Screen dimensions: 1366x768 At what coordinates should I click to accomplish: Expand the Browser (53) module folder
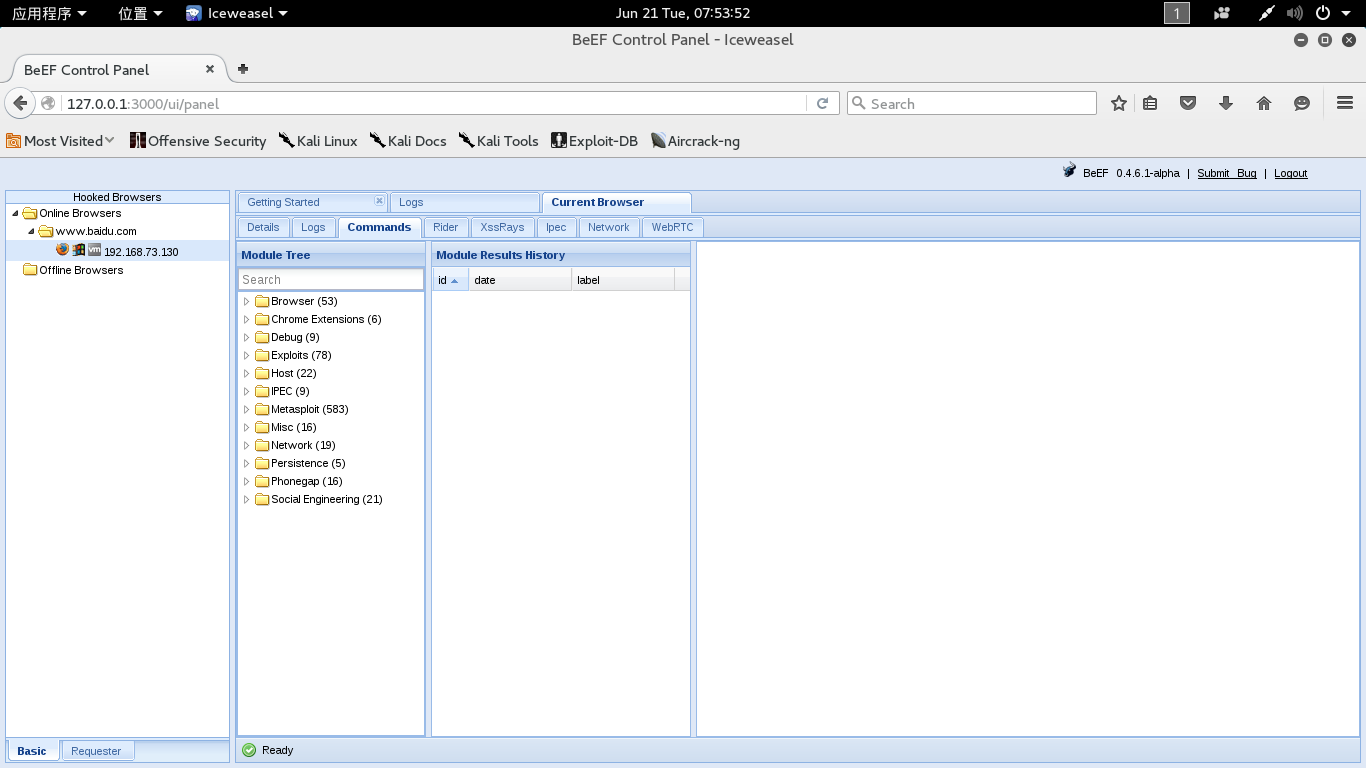[247, 301]
